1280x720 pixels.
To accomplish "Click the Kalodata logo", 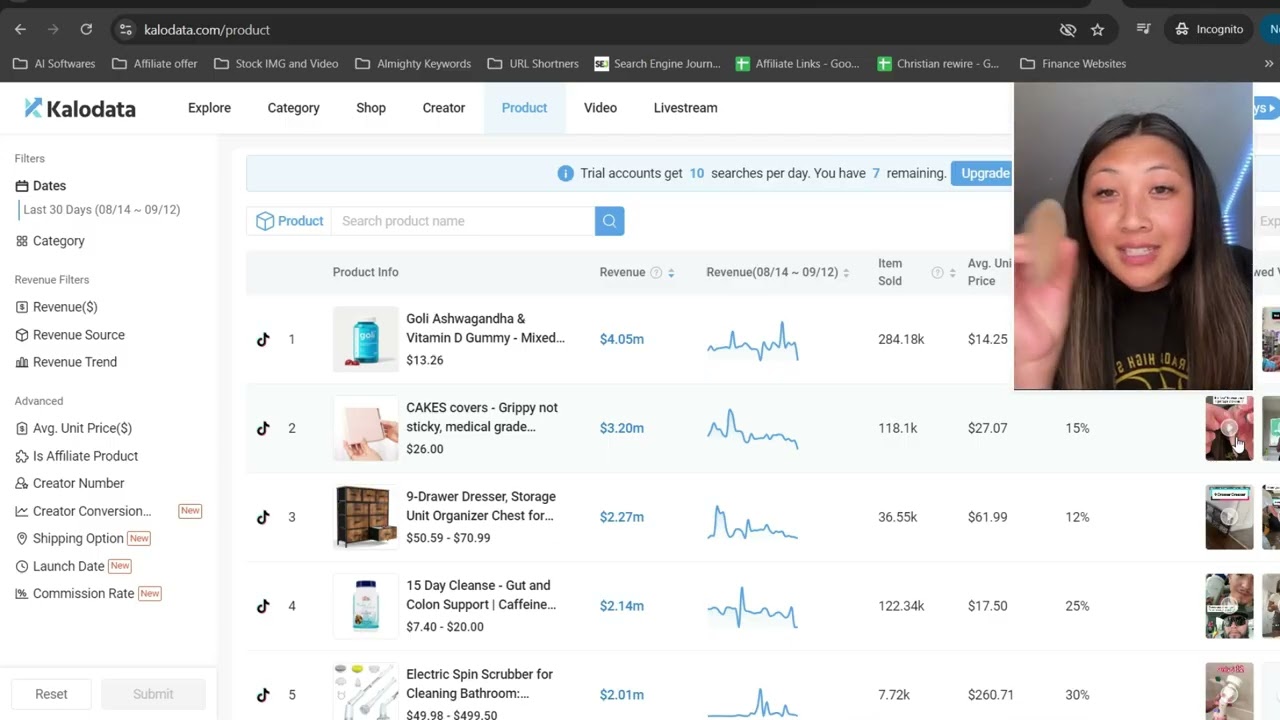I will [x=80, y=108].
